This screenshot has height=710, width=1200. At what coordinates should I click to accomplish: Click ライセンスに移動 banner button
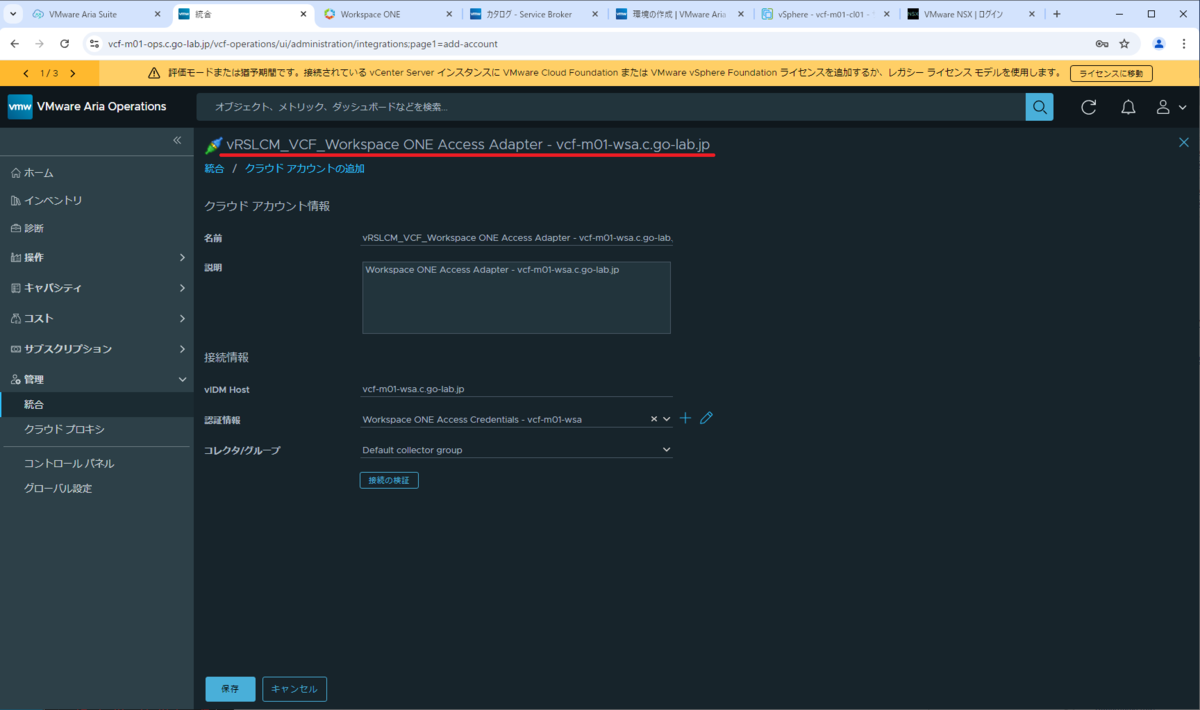(x=1111, y=73)
